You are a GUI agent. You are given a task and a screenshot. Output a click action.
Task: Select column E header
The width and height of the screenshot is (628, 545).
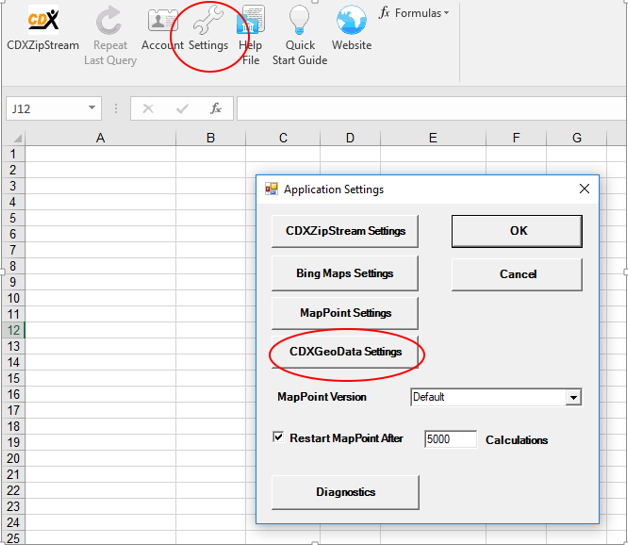433,138
